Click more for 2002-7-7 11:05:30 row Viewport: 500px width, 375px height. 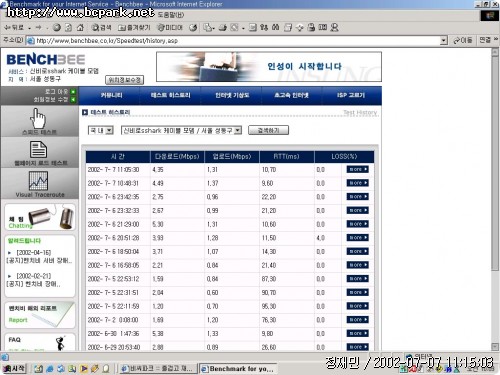click(x=358, y=169)
